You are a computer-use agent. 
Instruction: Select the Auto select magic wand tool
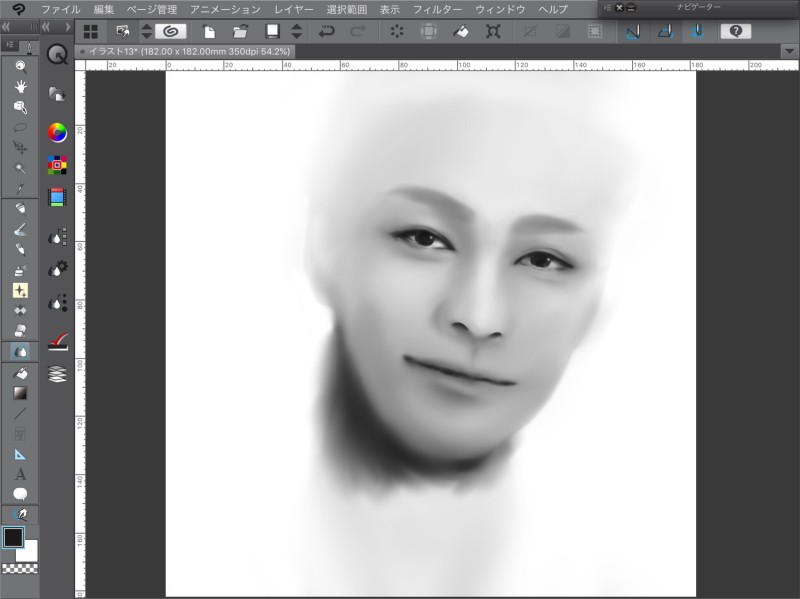point(20,168)
